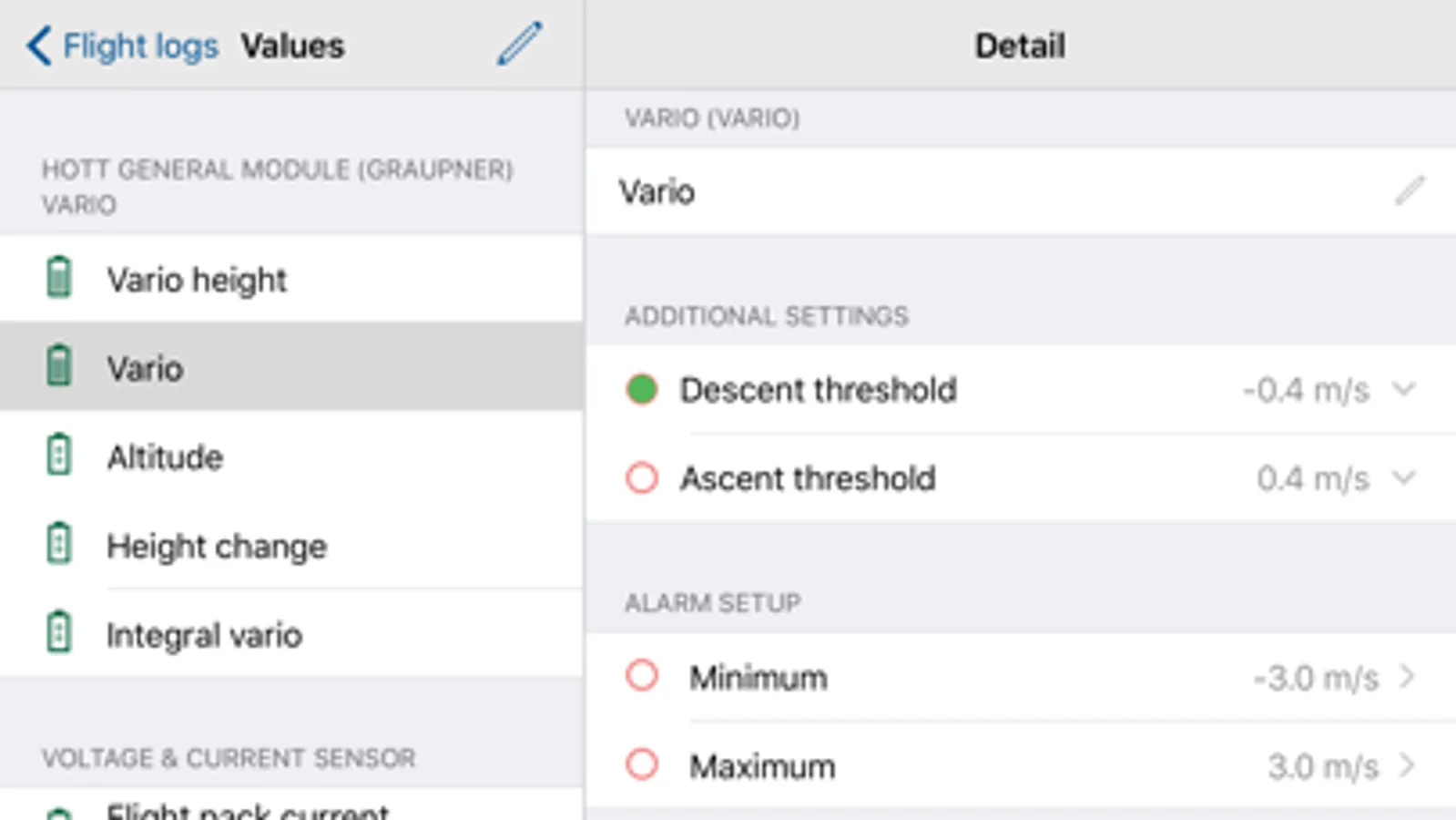Viewport: 1456px width, 820px height.
Task: Open Minimum alarm detail chevron
Action: coord(1407,677)
